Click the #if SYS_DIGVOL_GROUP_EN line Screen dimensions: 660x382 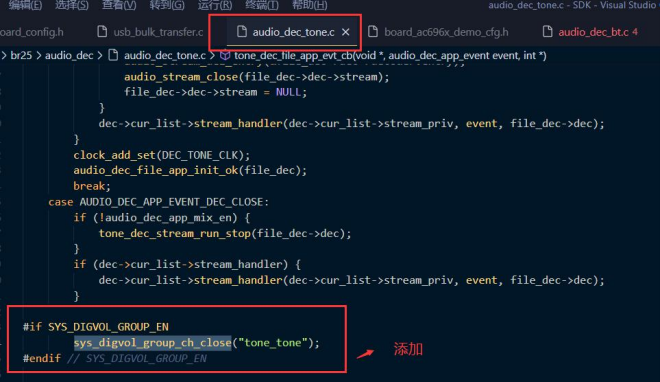[96, 327]
